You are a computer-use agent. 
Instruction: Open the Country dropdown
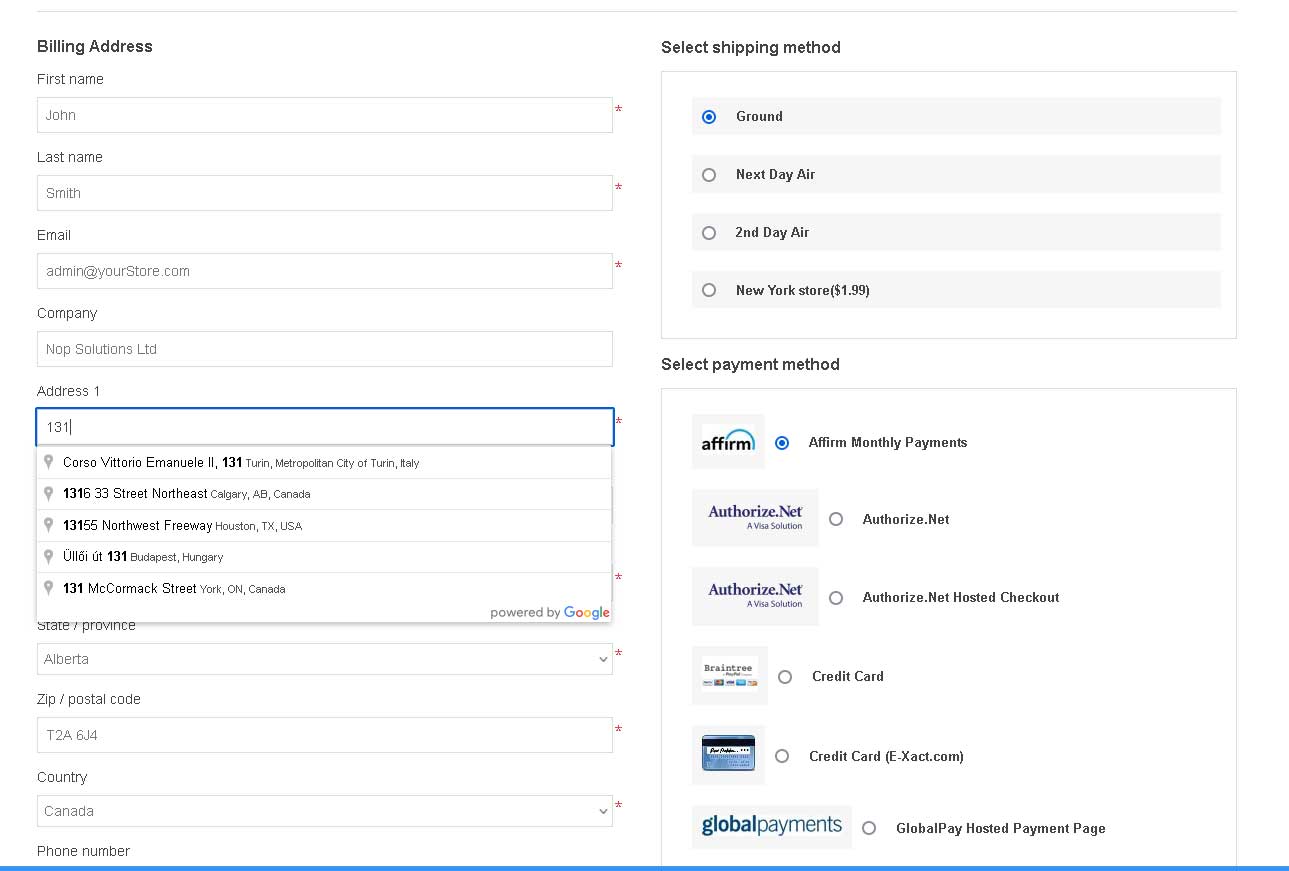pos(325,811)
